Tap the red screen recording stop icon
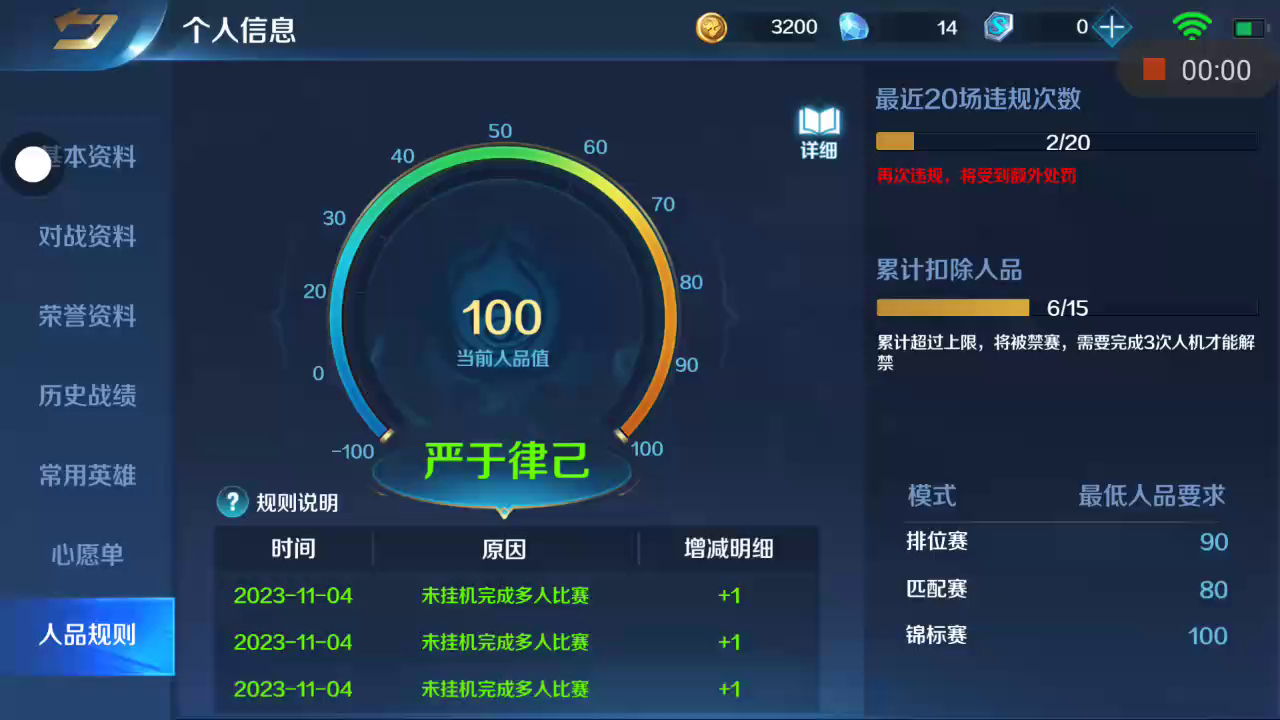The width and height of the screenshot is (1280, 720). click(1154, 69)
